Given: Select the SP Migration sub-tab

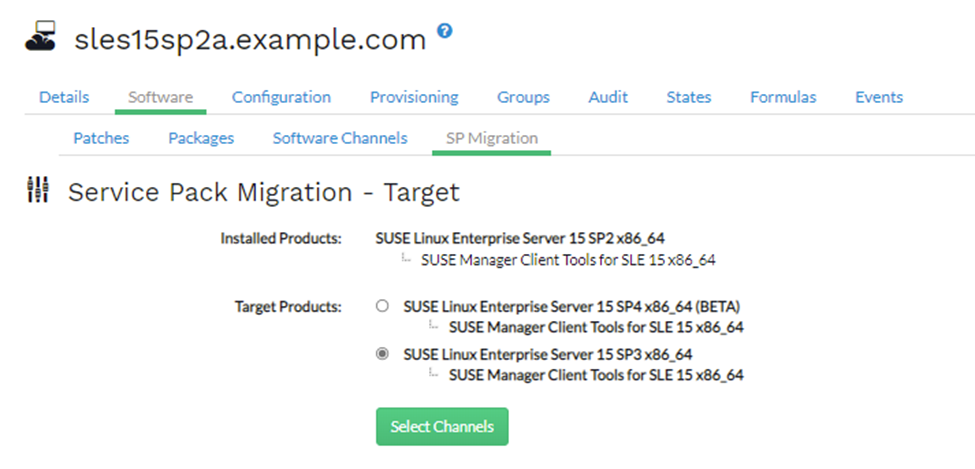Looking at the screenshot, I should point(491,138).
